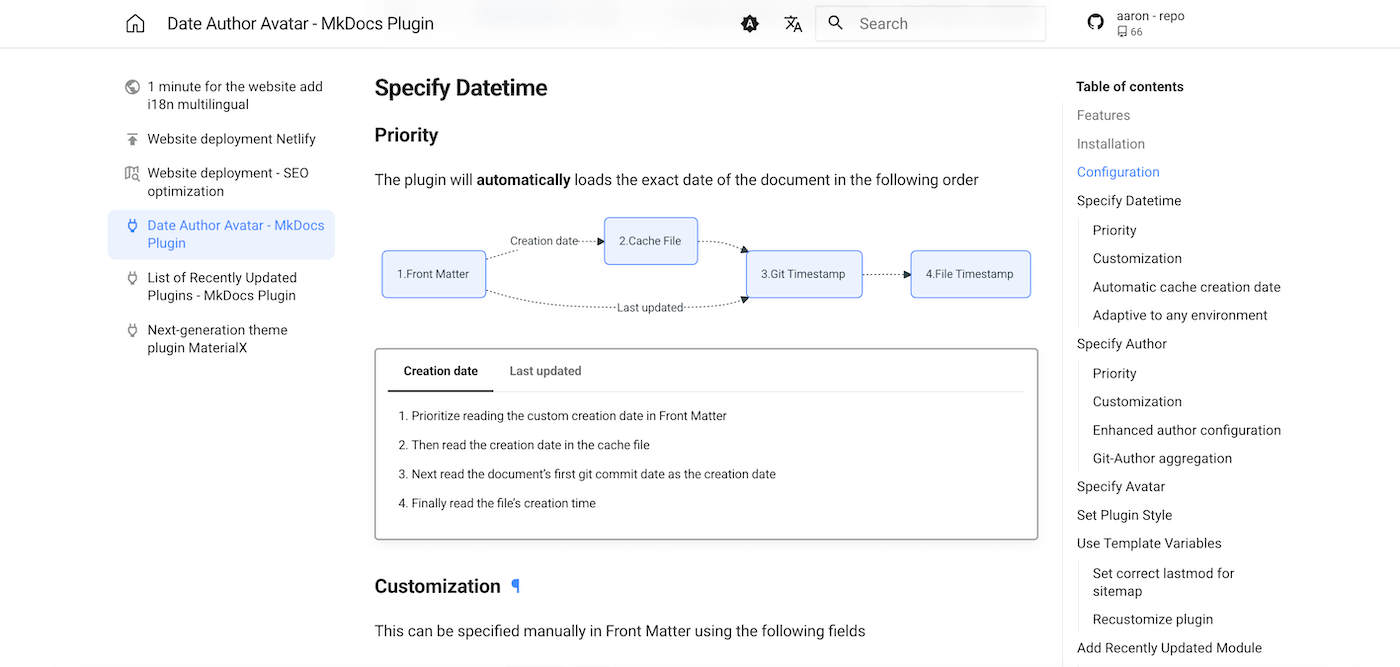Jump to Set correct lastmod for sitemap
1400x667 pixels.
coord(1163,582)
